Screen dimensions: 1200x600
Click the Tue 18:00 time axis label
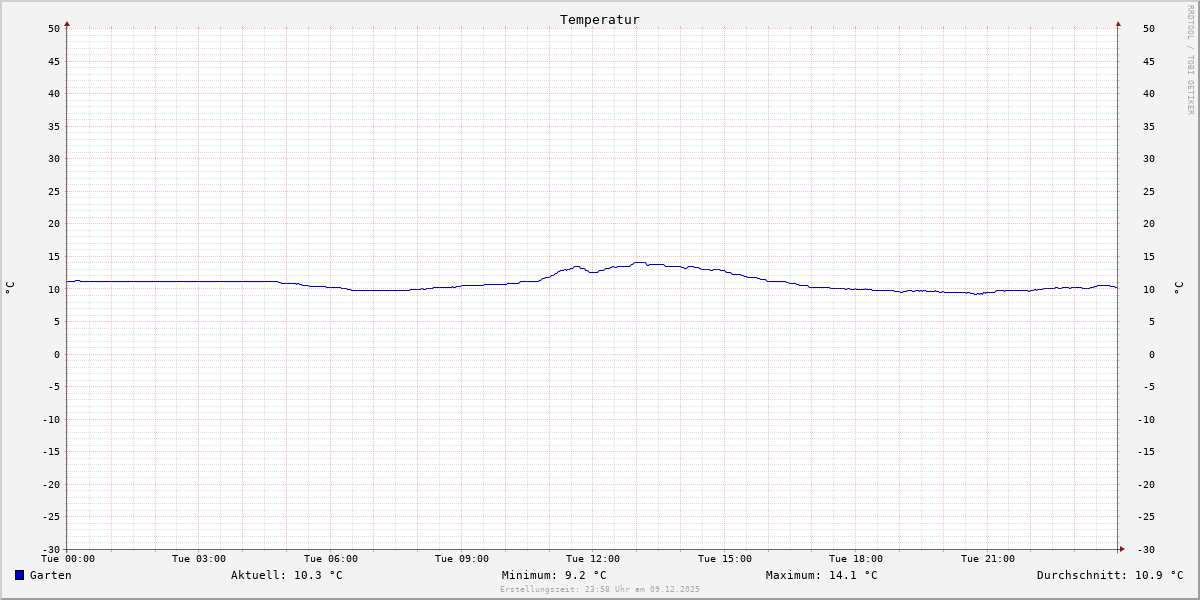(856, 559)
